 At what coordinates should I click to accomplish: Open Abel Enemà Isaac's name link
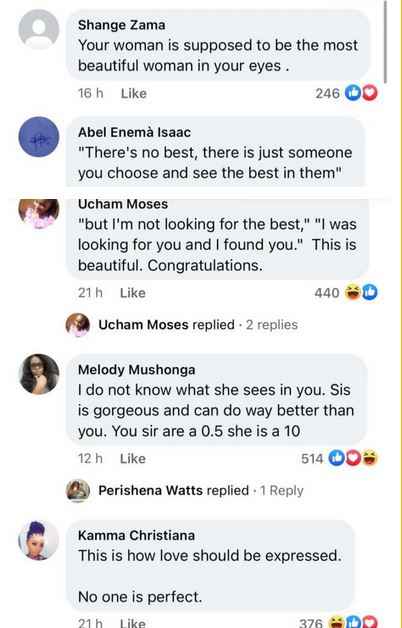[x=134, y=132]
